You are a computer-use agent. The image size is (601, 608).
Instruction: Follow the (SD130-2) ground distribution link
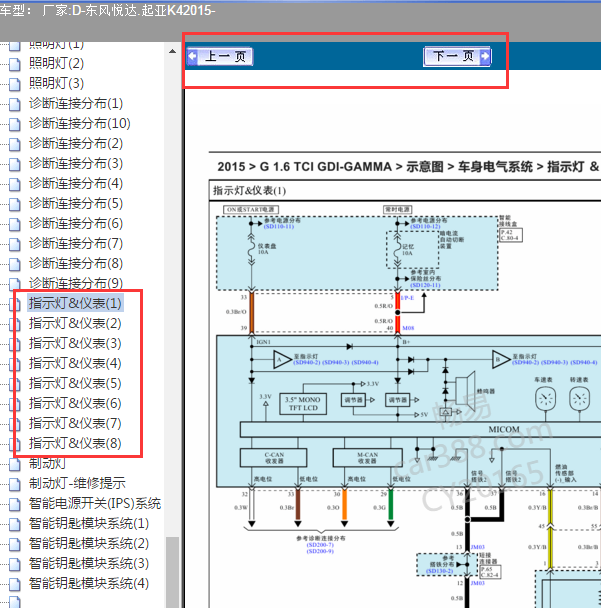(x=440, y=571)
